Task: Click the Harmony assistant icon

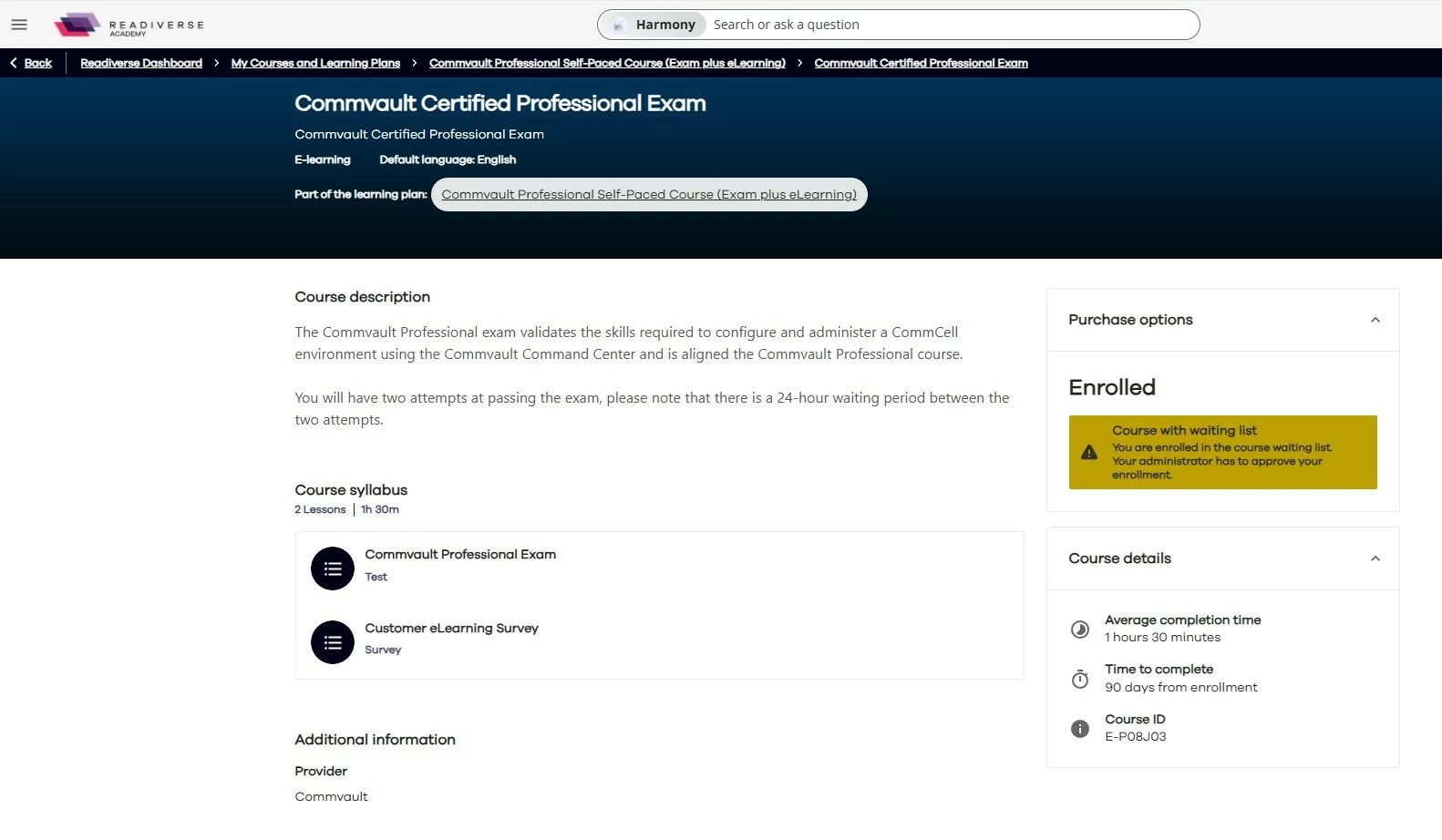Action: [619, 25]
